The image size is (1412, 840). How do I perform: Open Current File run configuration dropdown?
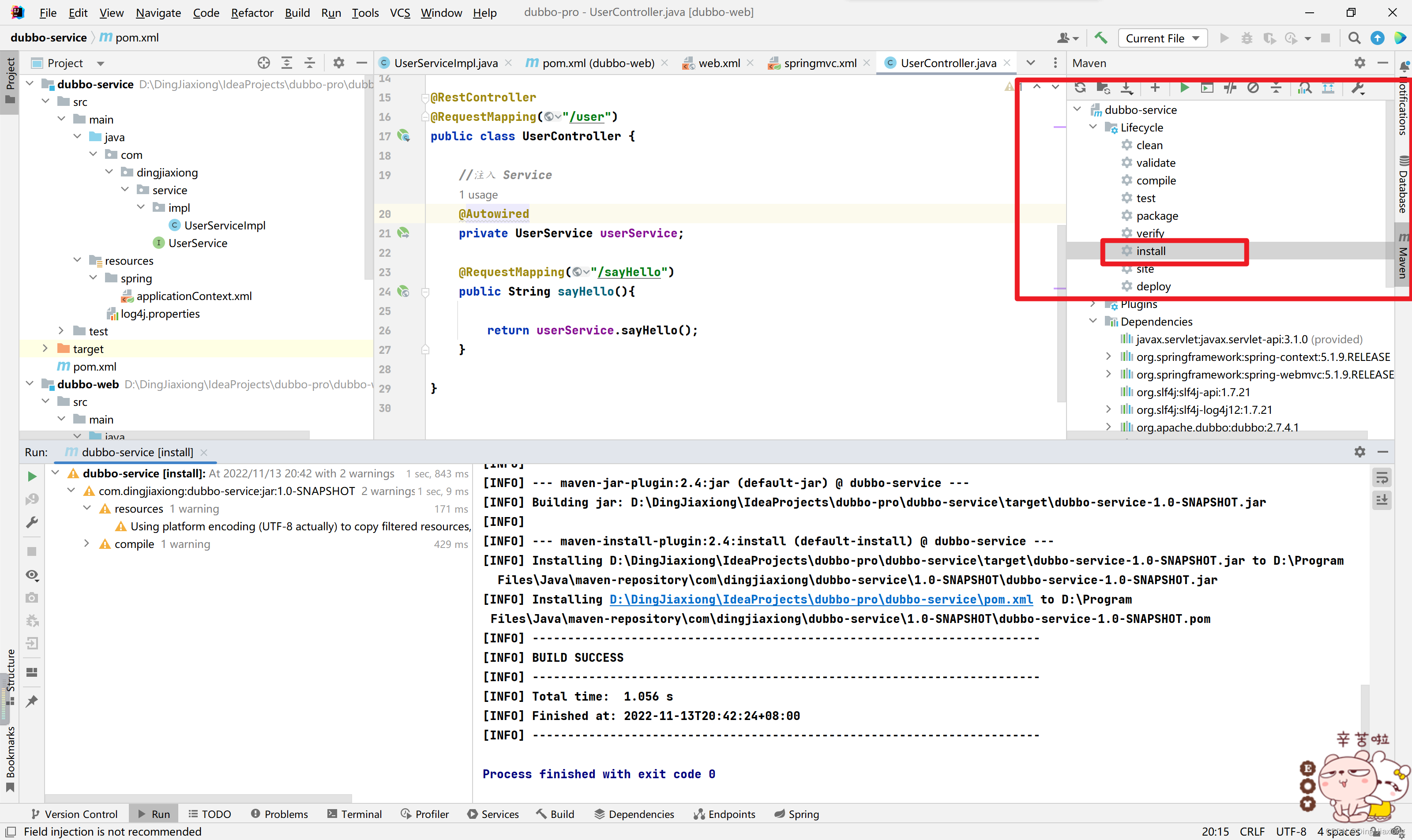click(1163, 38)
